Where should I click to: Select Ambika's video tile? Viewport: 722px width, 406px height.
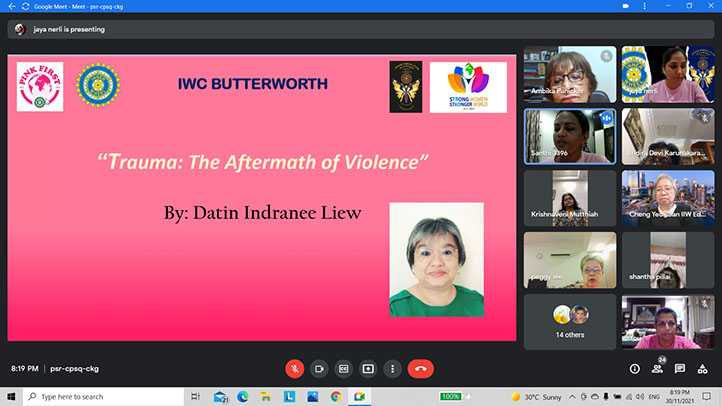pos(570,75)
